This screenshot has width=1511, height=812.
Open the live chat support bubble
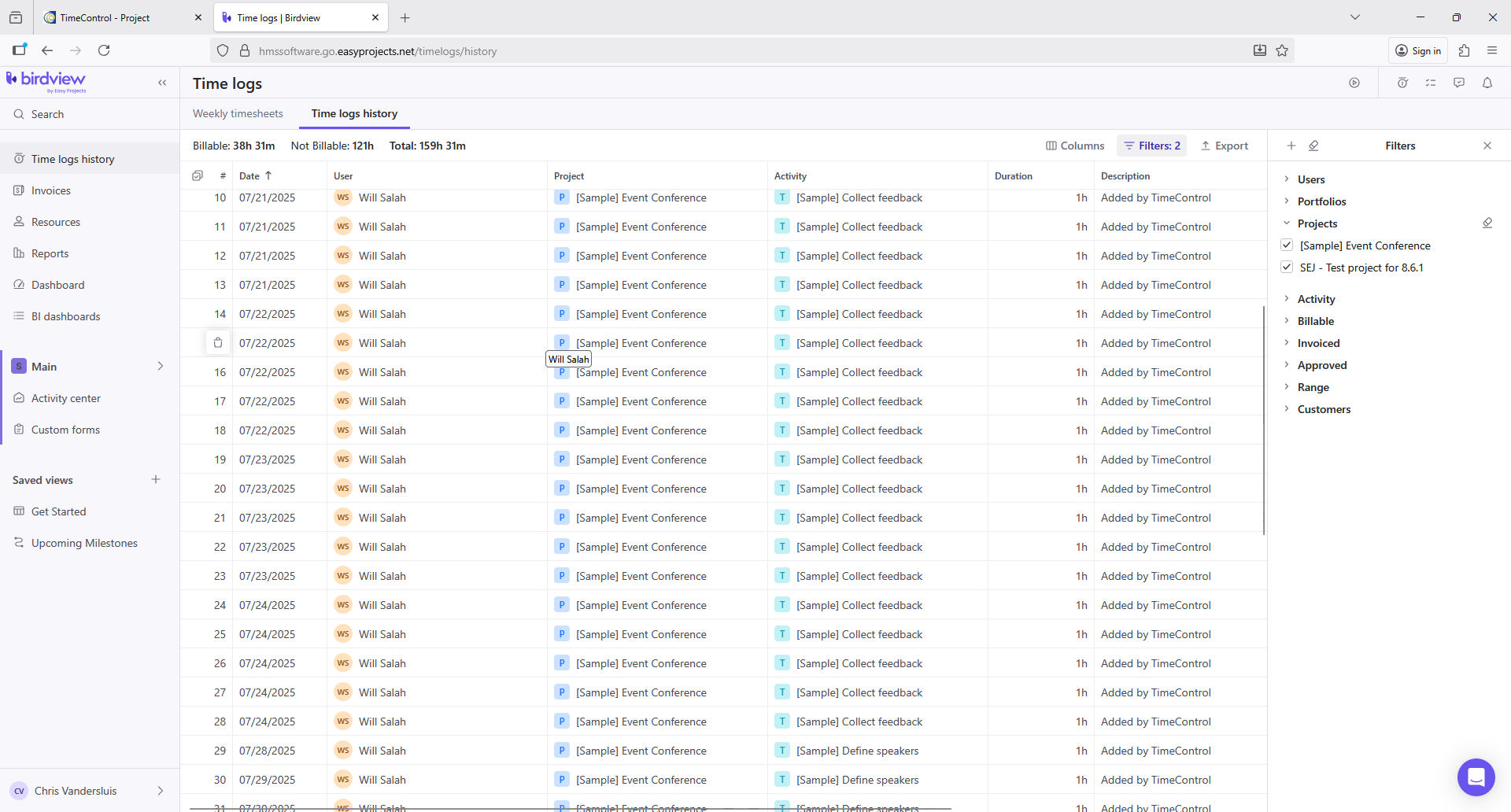(1476, 777)
